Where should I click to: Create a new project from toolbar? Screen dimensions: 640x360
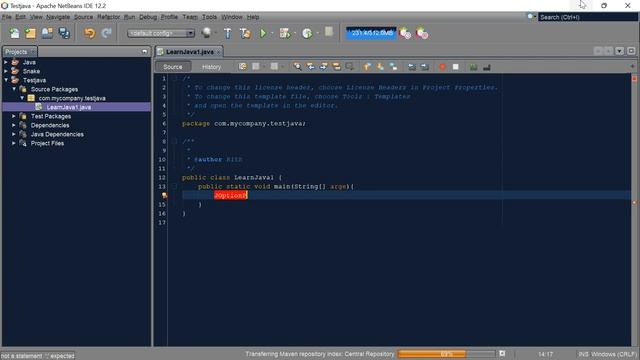(31, 33)
